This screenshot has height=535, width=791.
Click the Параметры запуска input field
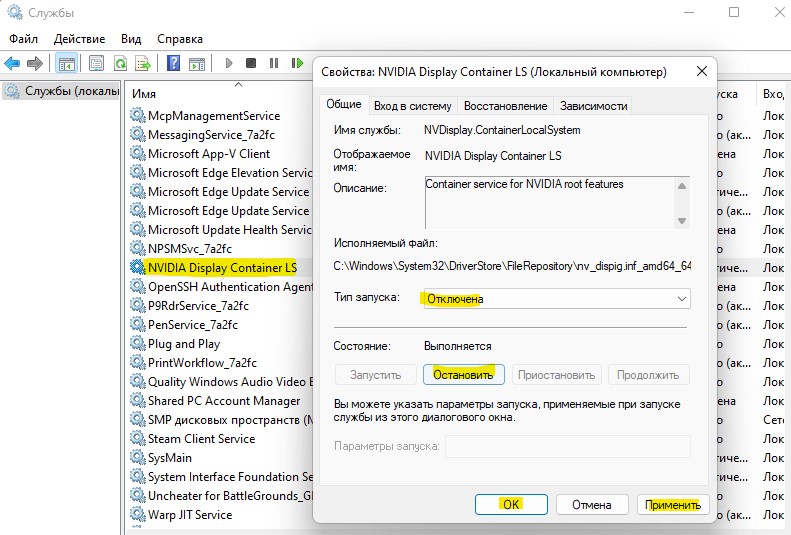[x=568, y=446]
